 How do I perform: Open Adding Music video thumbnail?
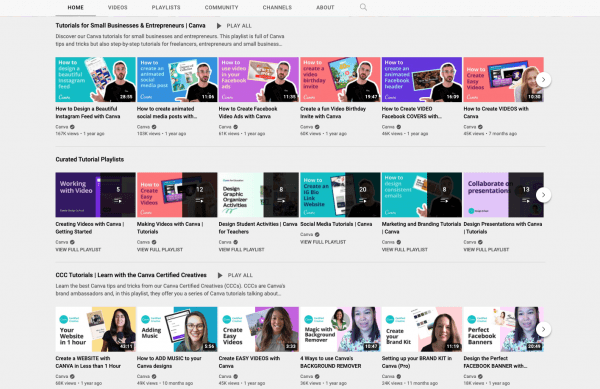[x=177, y=329]
